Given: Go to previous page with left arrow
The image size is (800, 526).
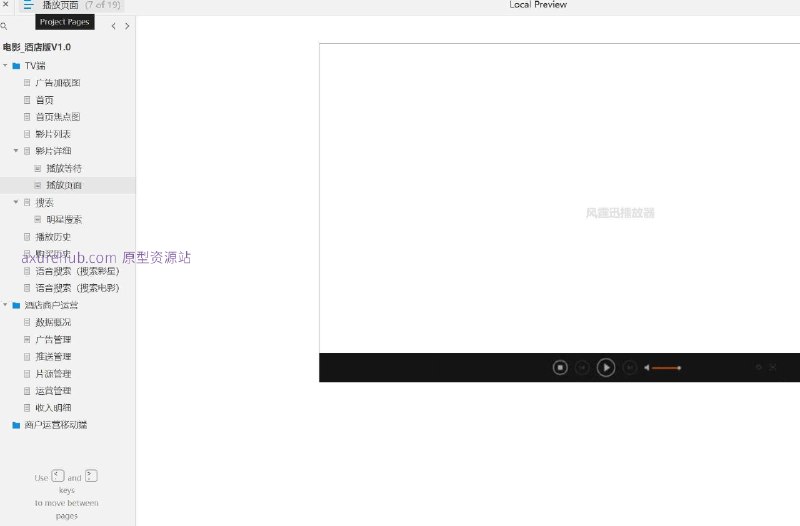Looking at the screenshot, I should click(113, 26).
